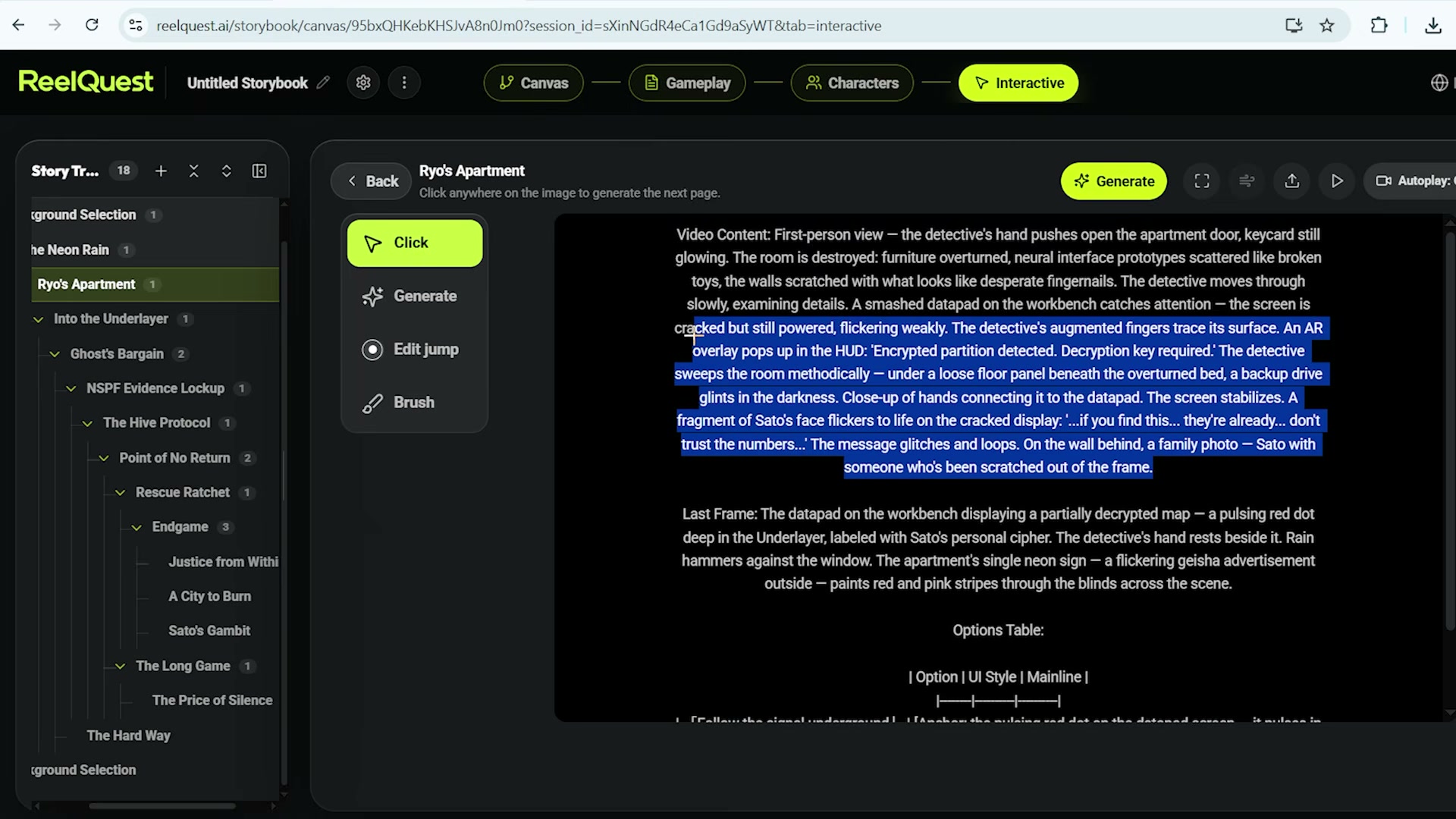Go back in browser history
1456x819 pixels.
19,25
